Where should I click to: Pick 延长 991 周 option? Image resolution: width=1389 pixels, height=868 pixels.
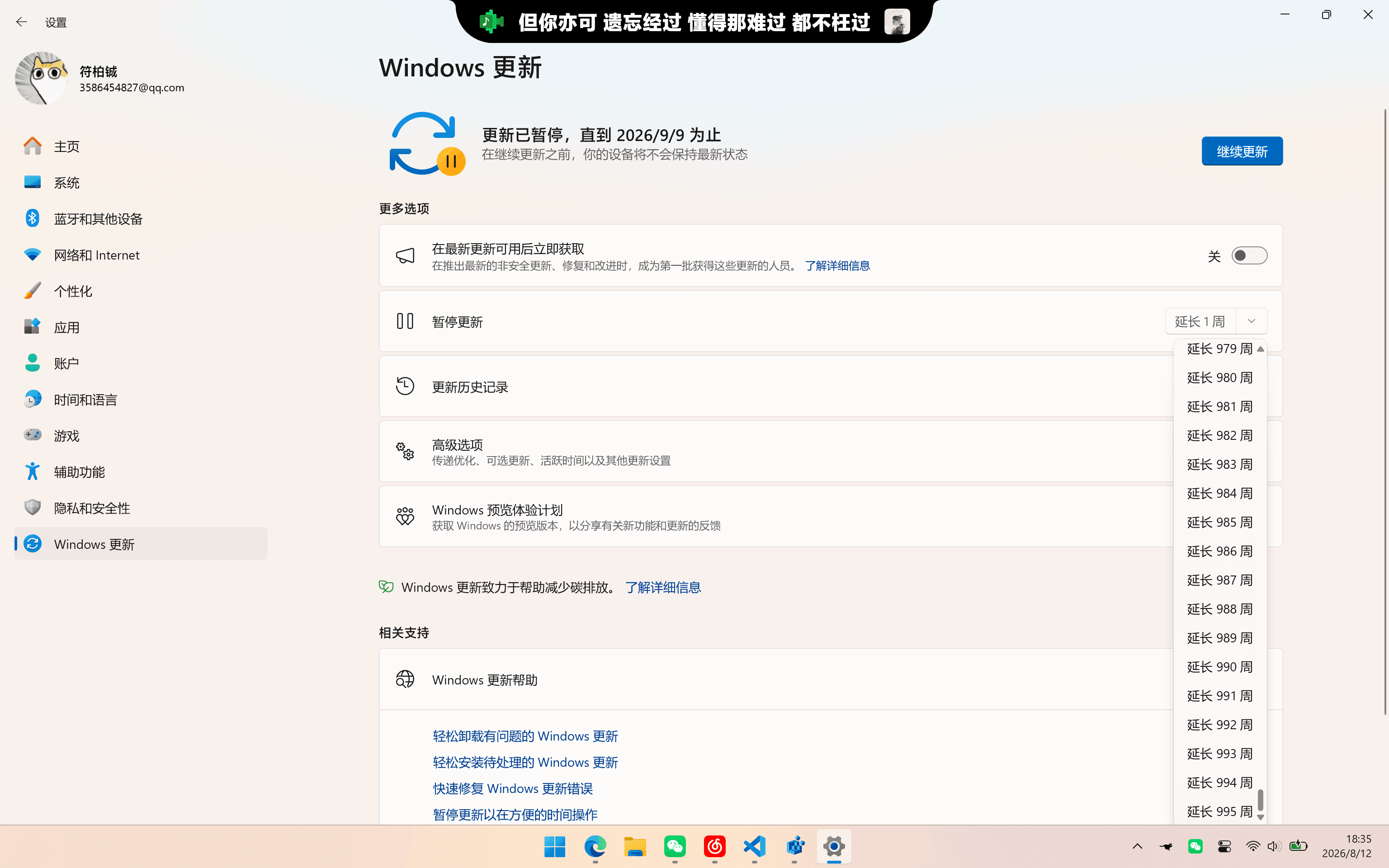[1219, 696]
